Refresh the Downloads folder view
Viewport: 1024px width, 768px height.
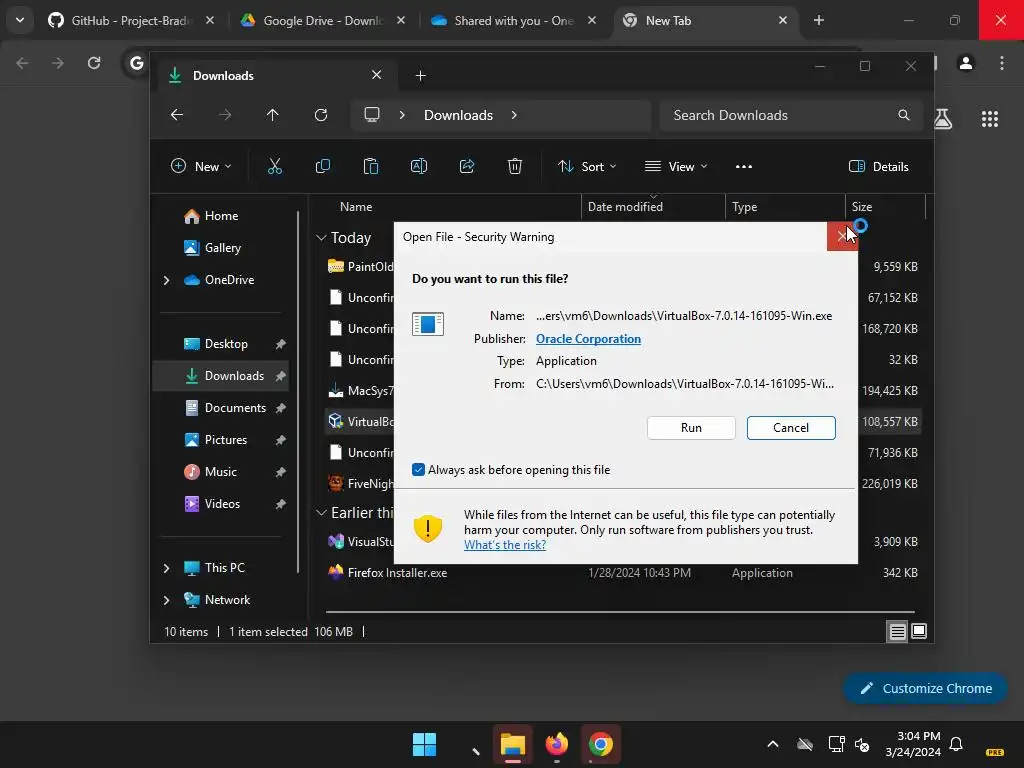pyautogui.click(x=321, y=115)
